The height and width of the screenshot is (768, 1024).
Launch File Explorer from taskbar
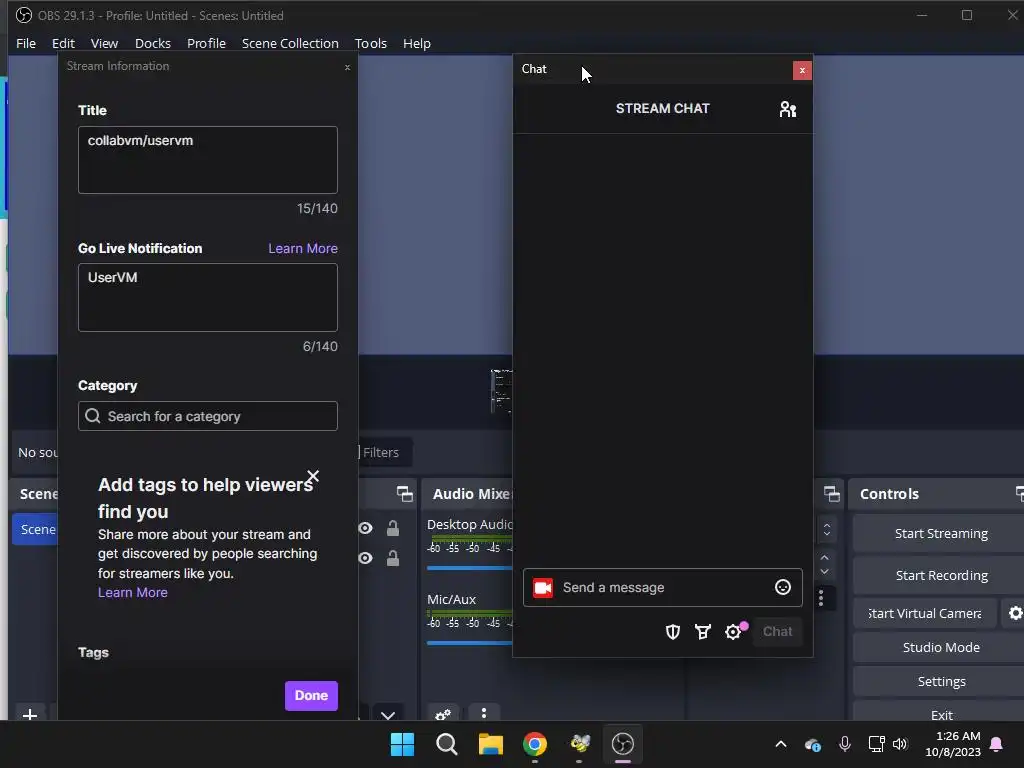(490, 744)
